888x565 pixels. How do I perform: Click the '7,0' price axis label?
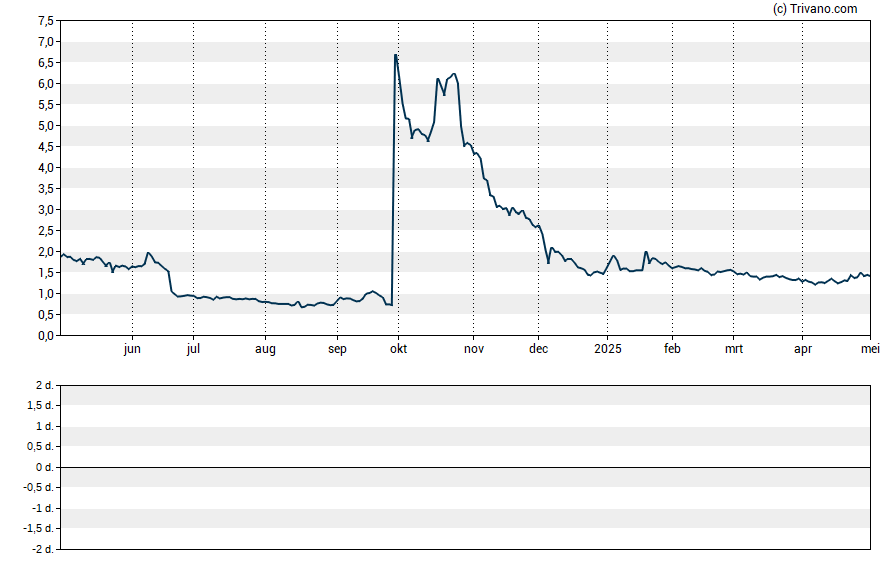pyautogui.click(x=46, y=42)
